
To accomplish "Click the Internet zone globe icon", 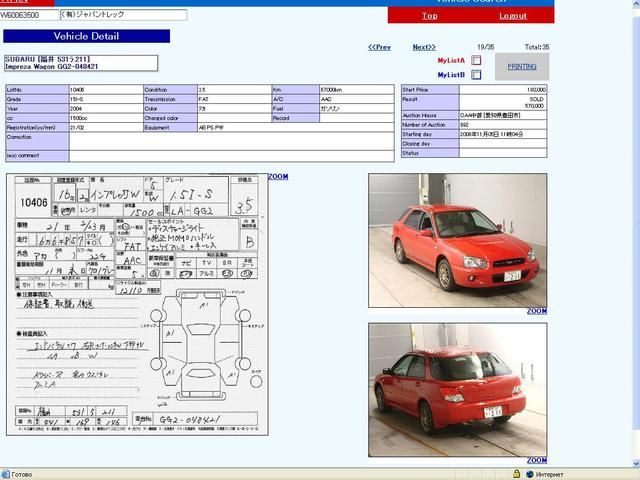I will pos(530,474).
